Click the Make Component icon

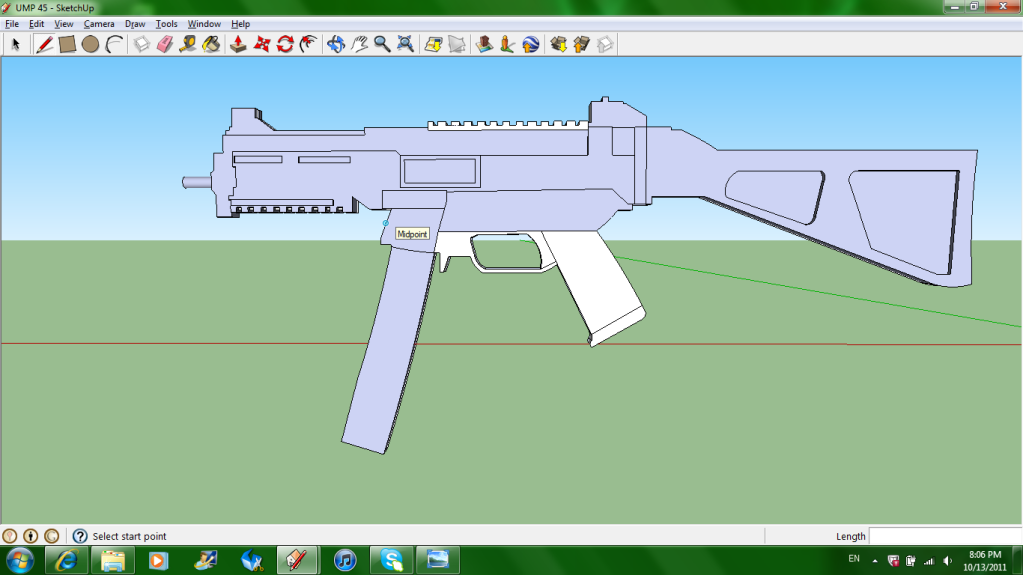(142, 44)
